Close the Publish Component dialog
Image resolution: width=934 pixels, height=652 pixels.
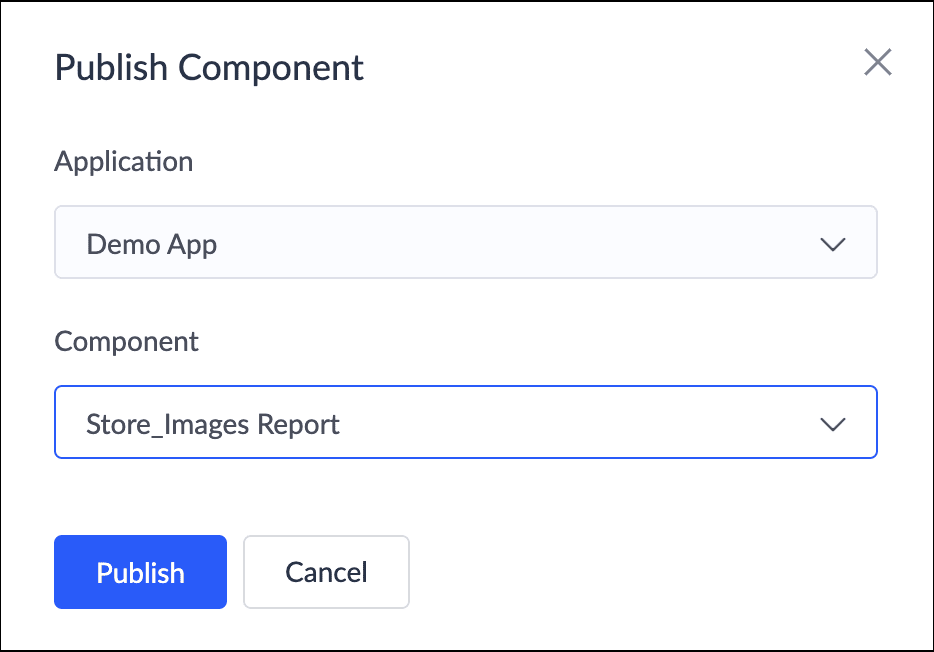click(877, 63)
